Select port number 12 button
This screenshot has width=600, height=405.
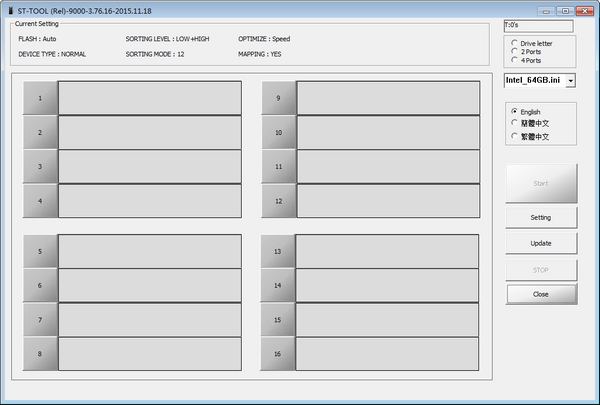tap(278, 201)
